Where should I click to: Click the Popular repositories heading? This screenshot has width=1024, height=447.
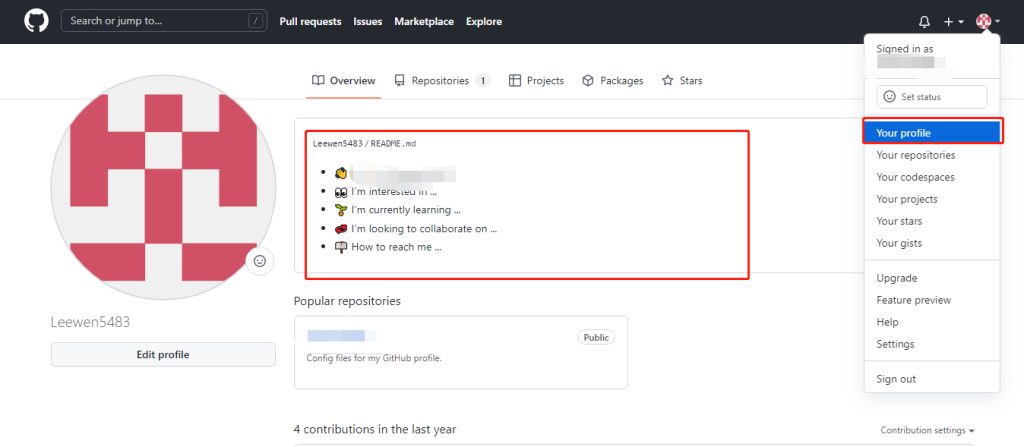click(347, 301)
